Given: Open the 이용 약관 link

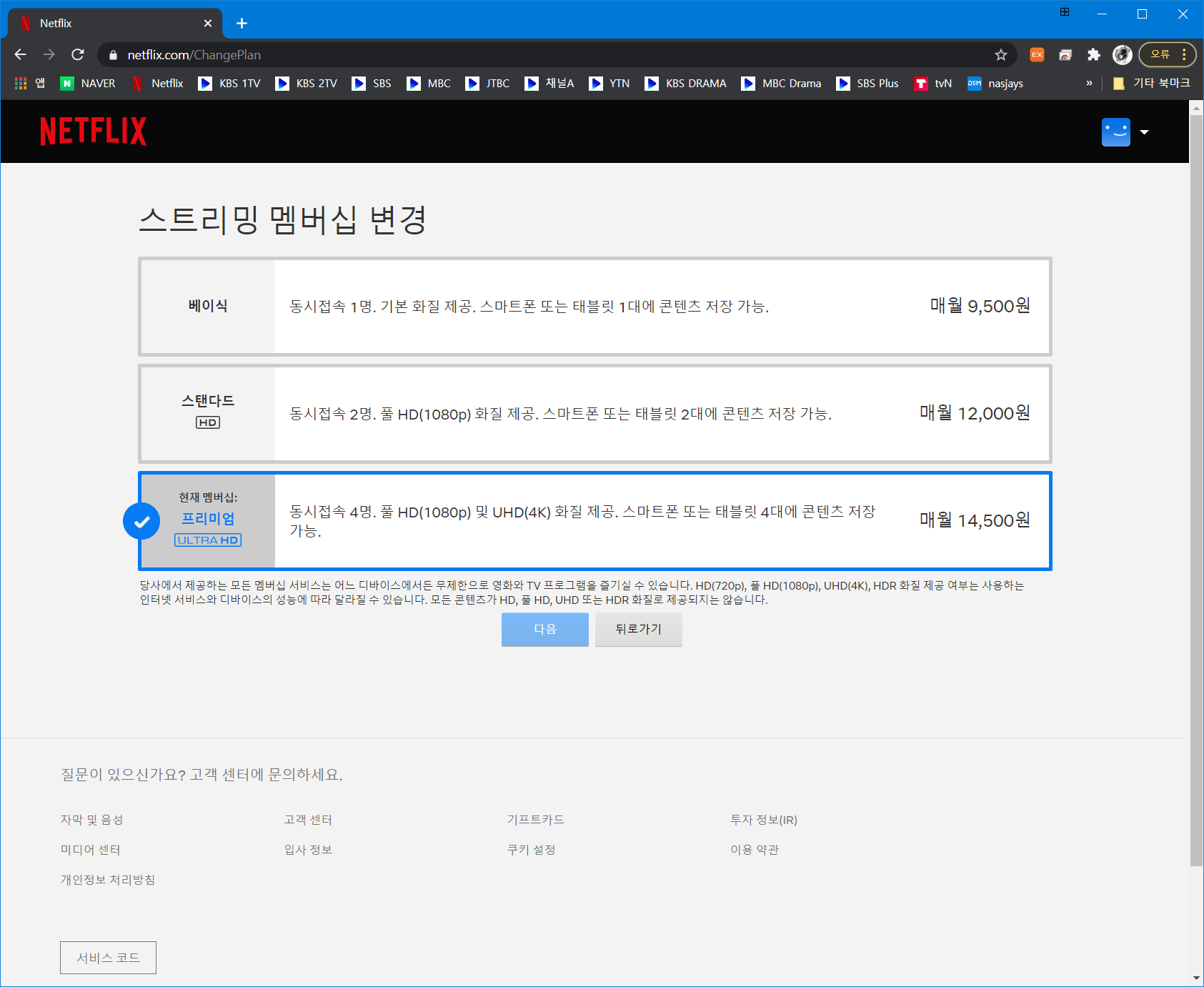Looking at the screenshot, I should tap(755, 850).
